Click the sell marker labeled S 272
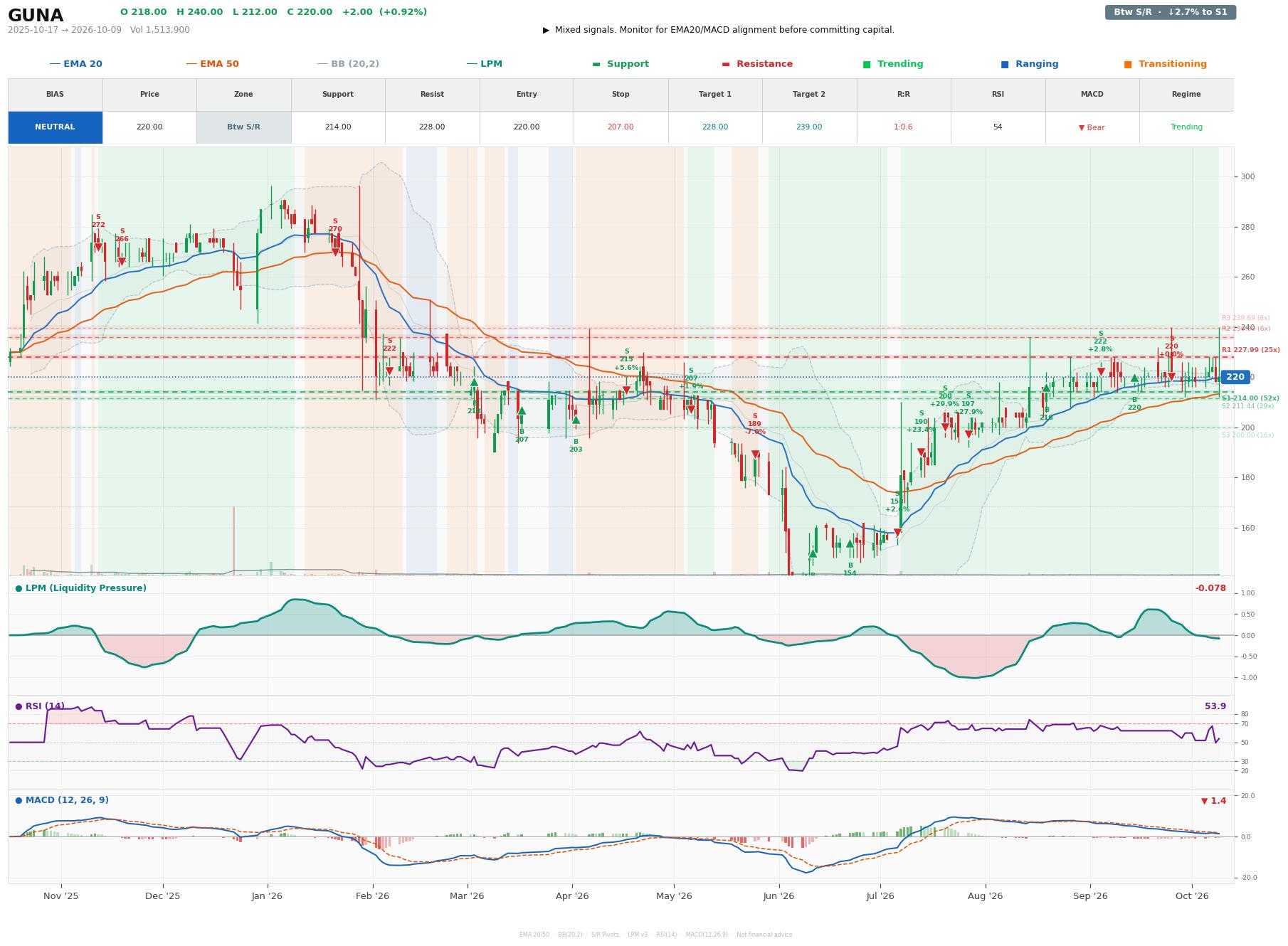The width and height of the screenshot is (1288, 946). (98, 248)
